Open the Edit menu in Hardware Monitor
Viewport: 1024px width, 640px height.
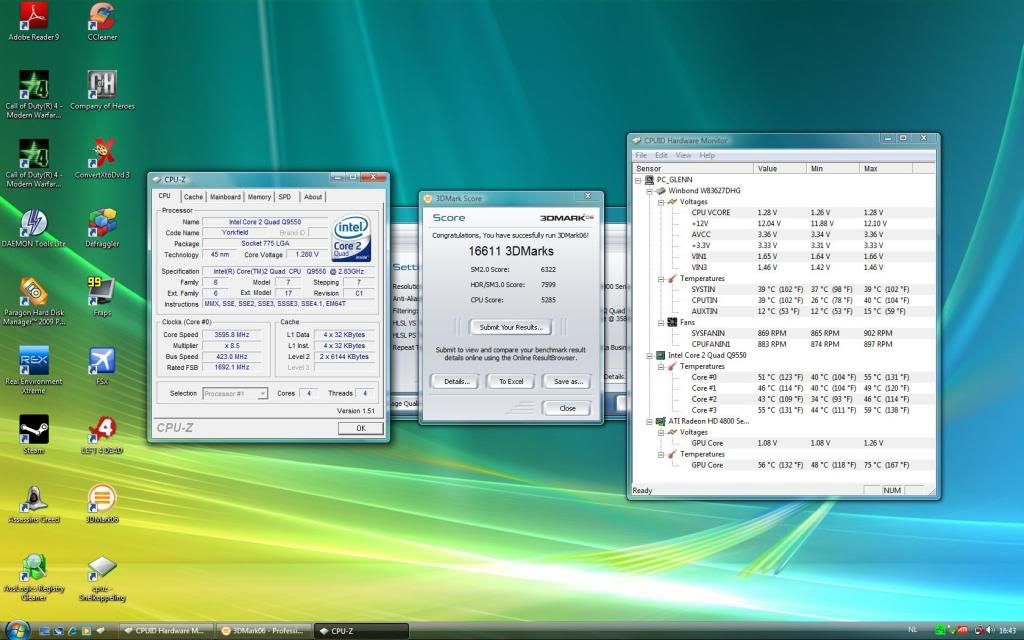coord(661,155)
